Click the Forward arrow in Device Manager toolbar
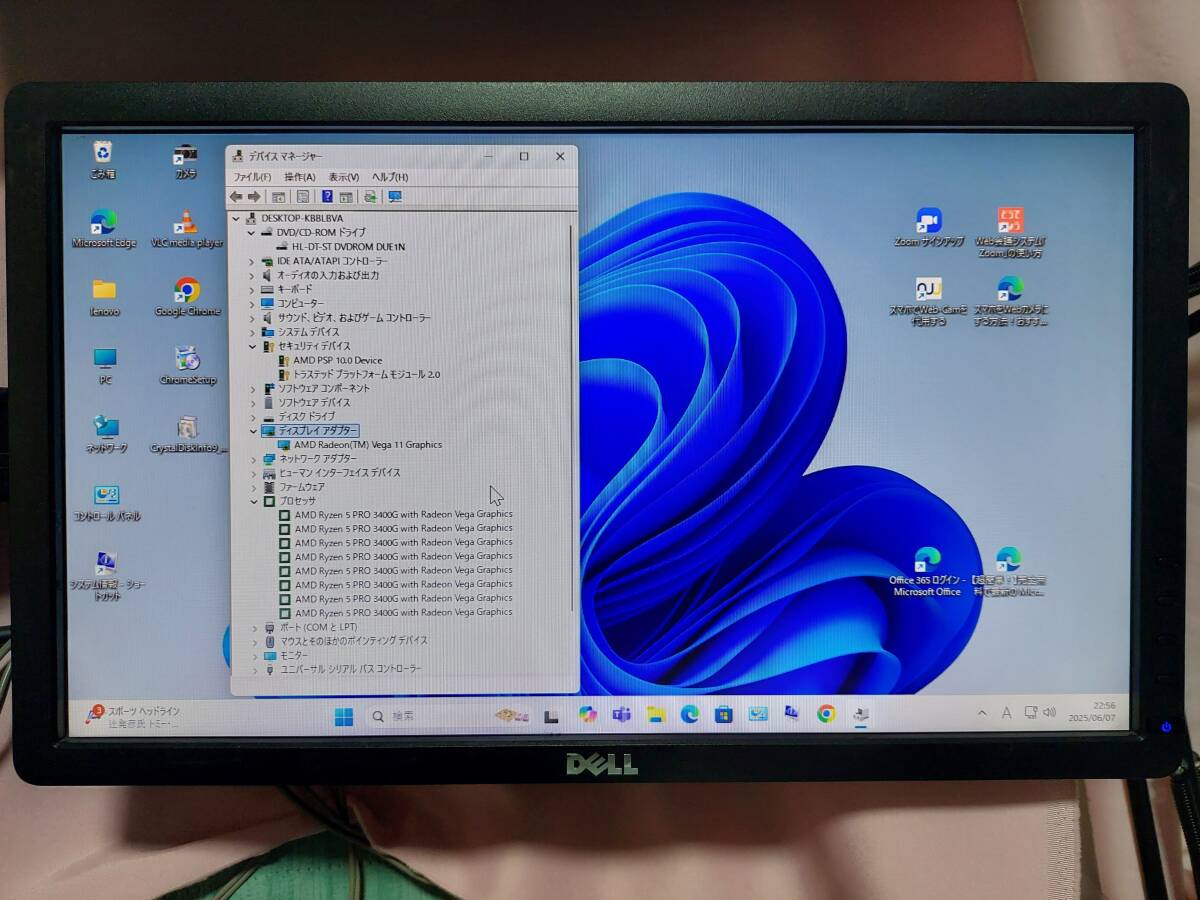 click(254, 197)
